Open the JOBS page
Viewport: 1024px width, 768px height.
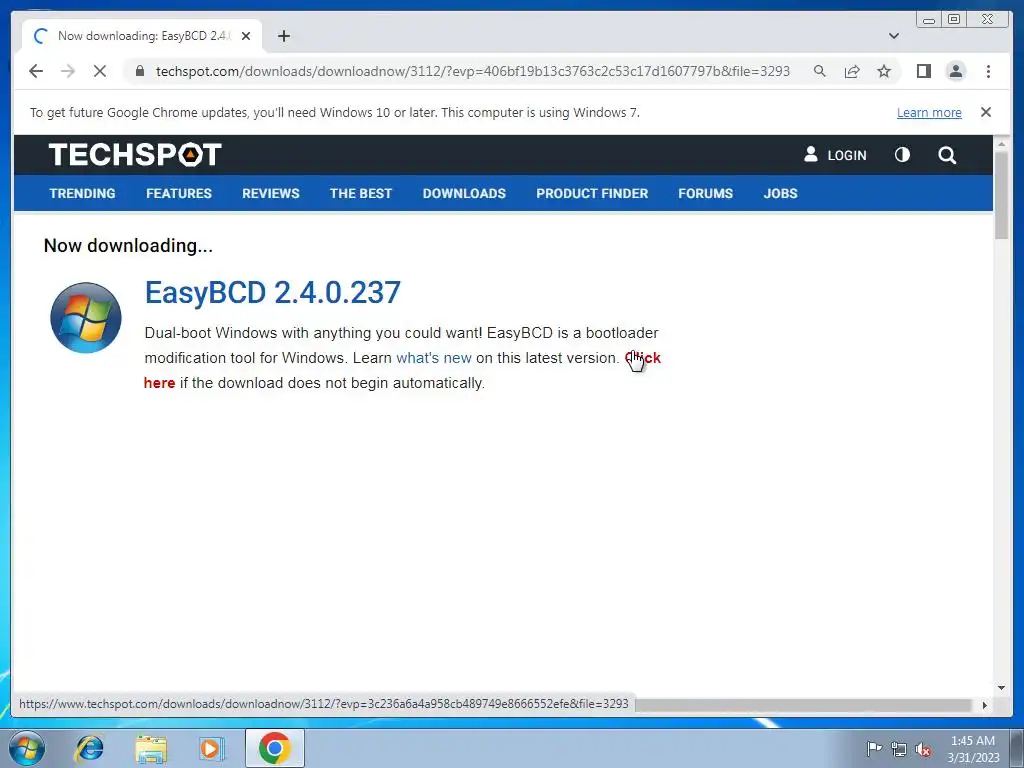780,193
